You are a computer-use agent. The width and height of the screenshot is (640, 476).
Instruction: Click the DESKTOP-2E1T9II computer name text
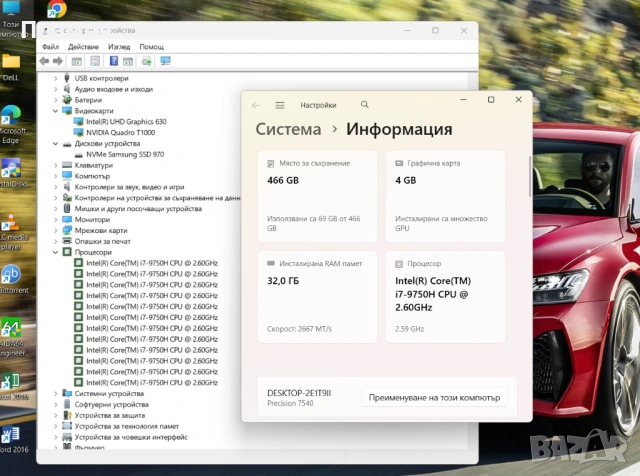point(299,393)
